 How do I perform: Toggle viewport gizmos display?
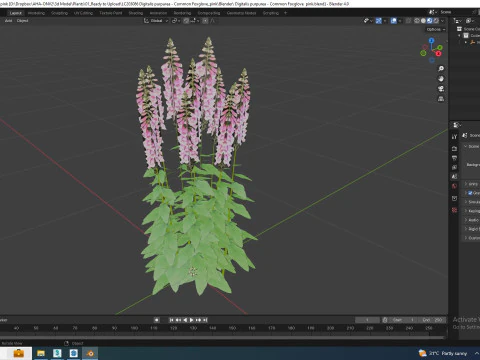pos(379,21)
